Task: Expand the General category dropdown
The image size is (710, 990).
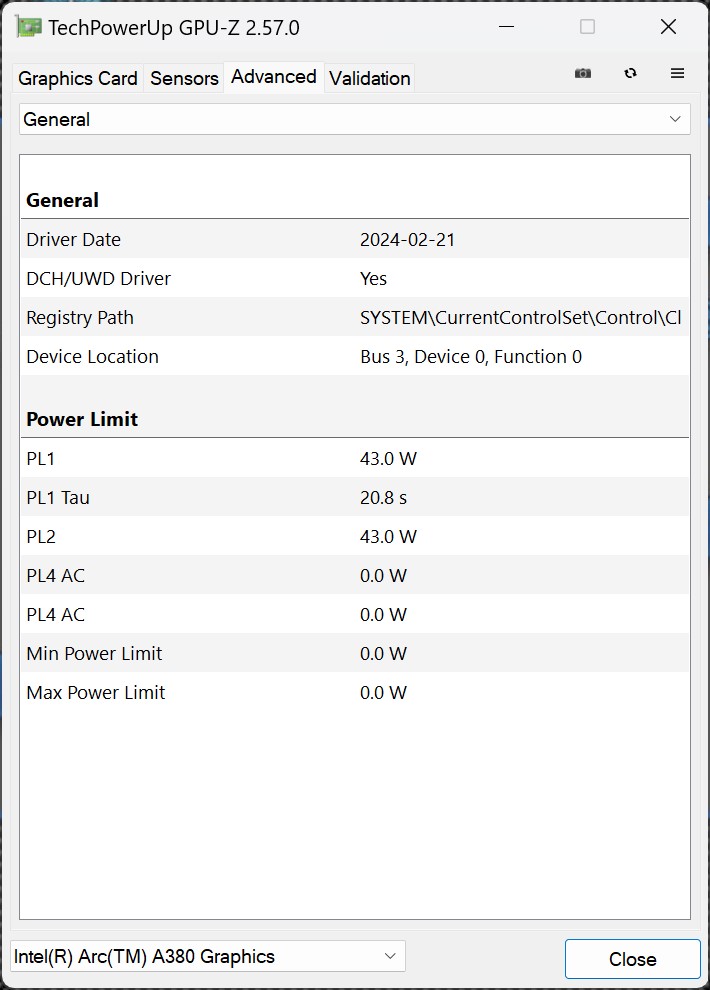Action: pos(354,119)
